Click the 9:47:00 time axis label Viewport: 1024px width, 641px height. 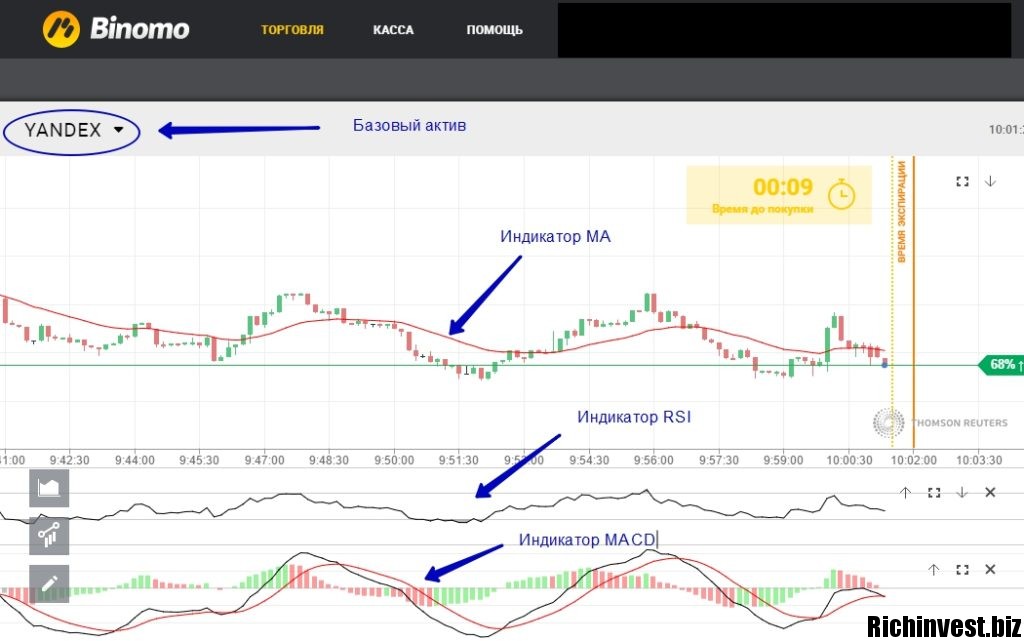pos(264,460)
